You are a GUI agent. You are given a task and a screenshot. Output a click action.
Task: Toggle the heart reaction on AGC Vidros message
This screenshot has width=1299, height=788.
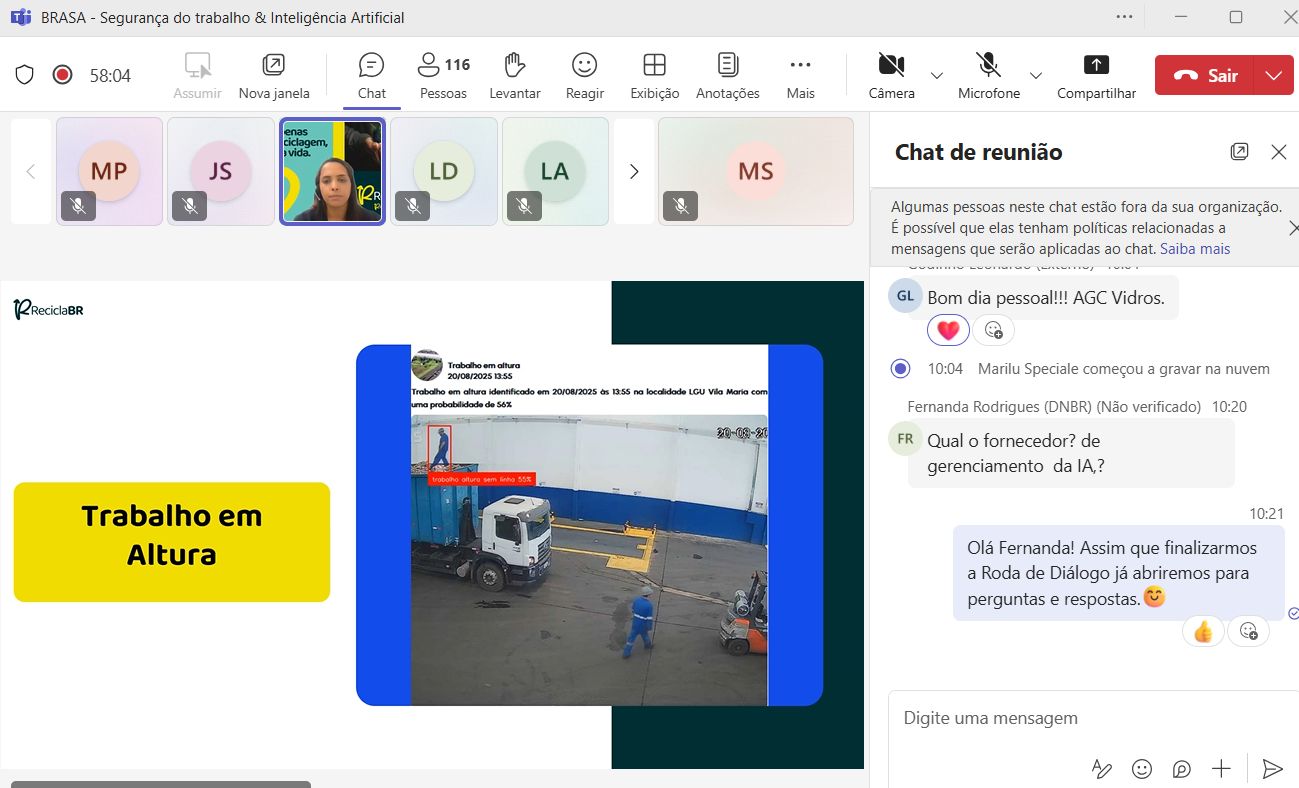pos(948,329)
